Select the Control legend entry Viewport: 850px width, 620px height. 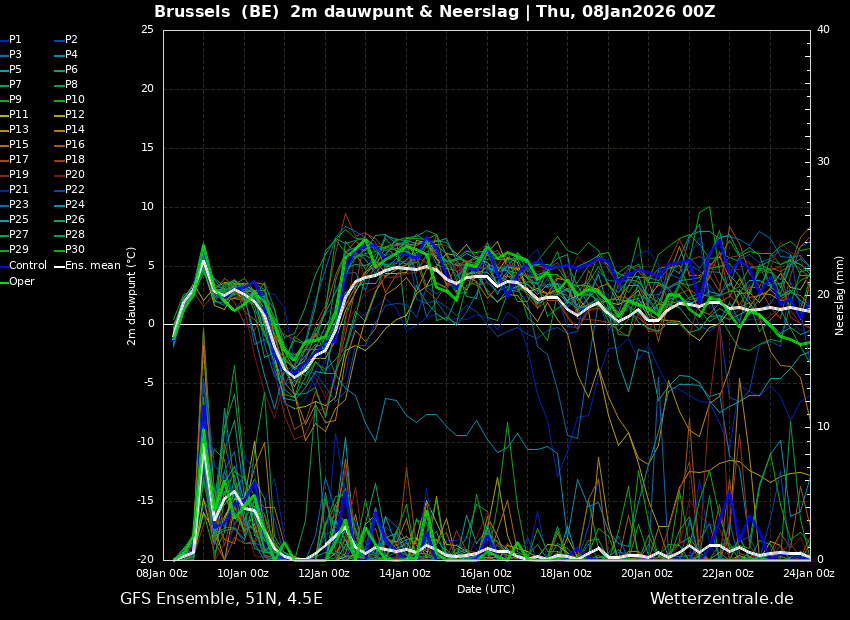[23, 266]
